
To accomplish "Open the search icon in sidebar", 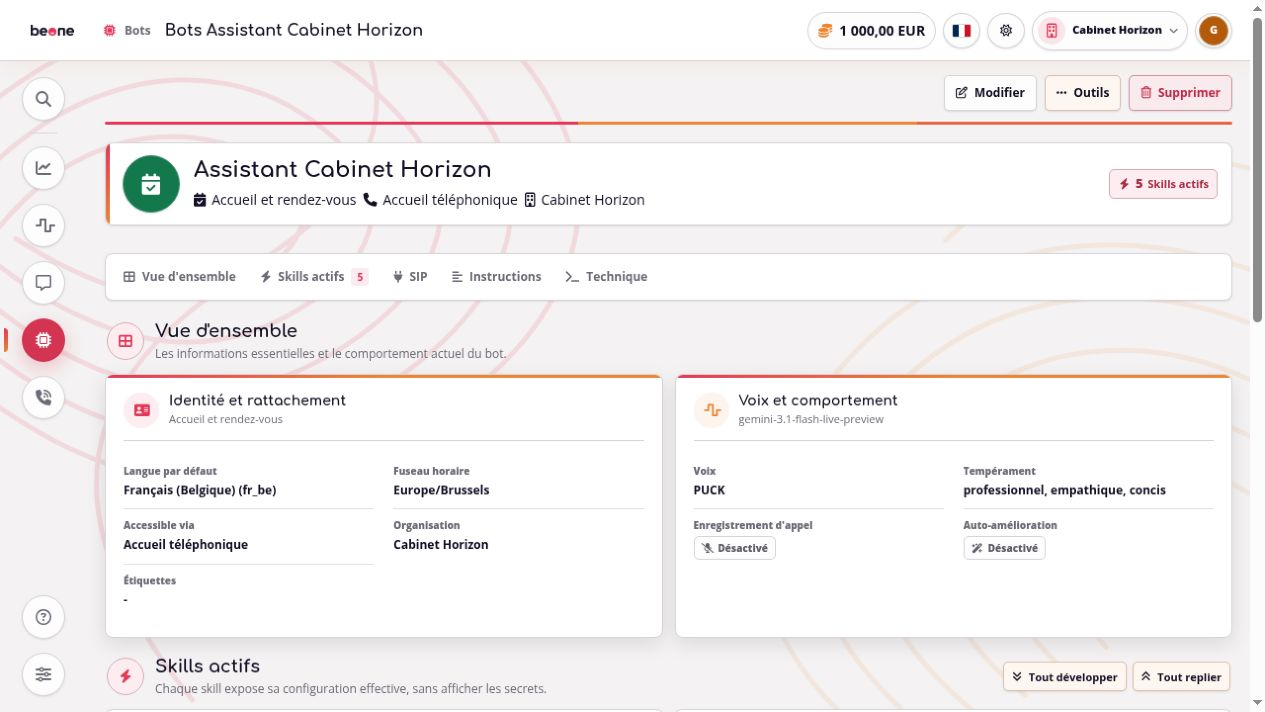I will [x=43, y=99].
